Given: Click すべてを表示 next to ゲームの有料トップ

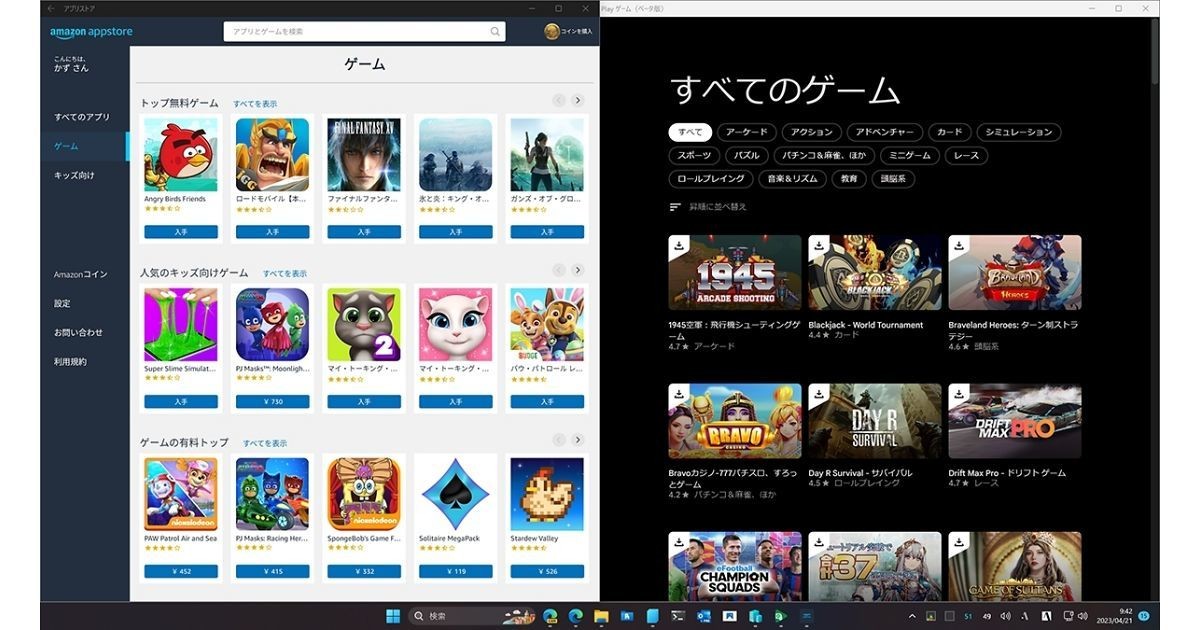Looking at the screenshot, I should 265,443.
